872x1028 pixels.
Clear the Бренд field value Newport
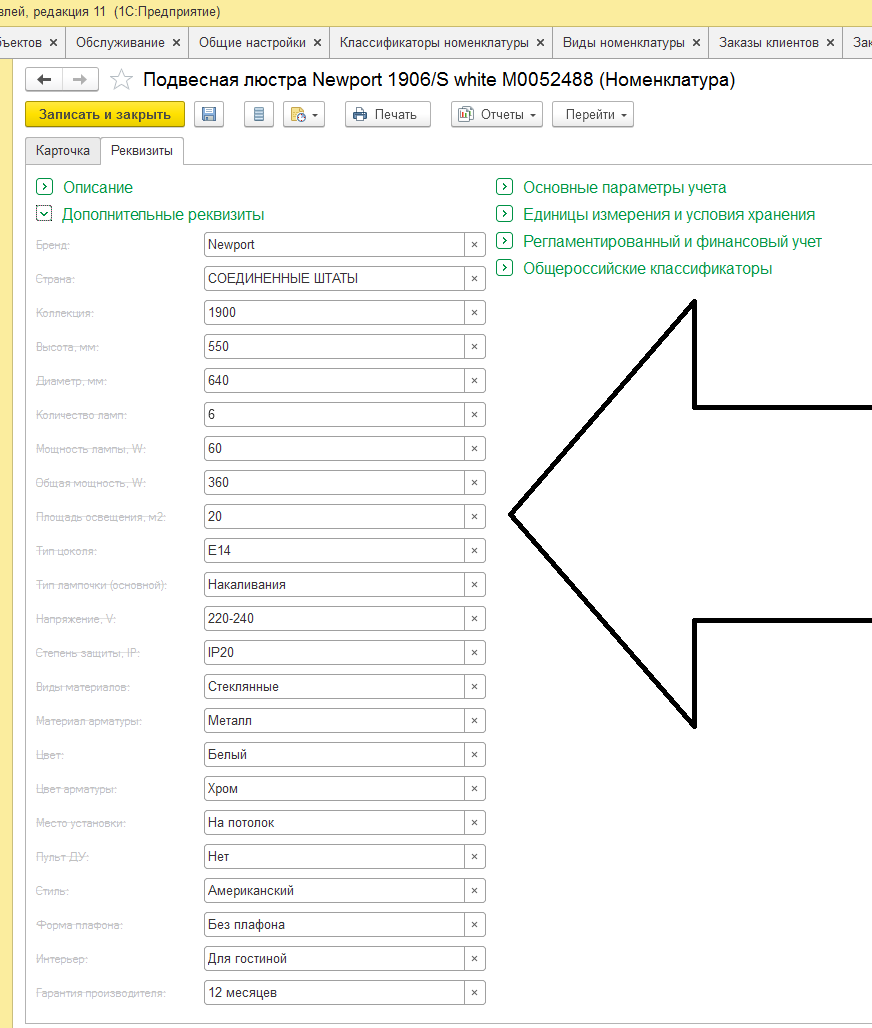(474, 245)
